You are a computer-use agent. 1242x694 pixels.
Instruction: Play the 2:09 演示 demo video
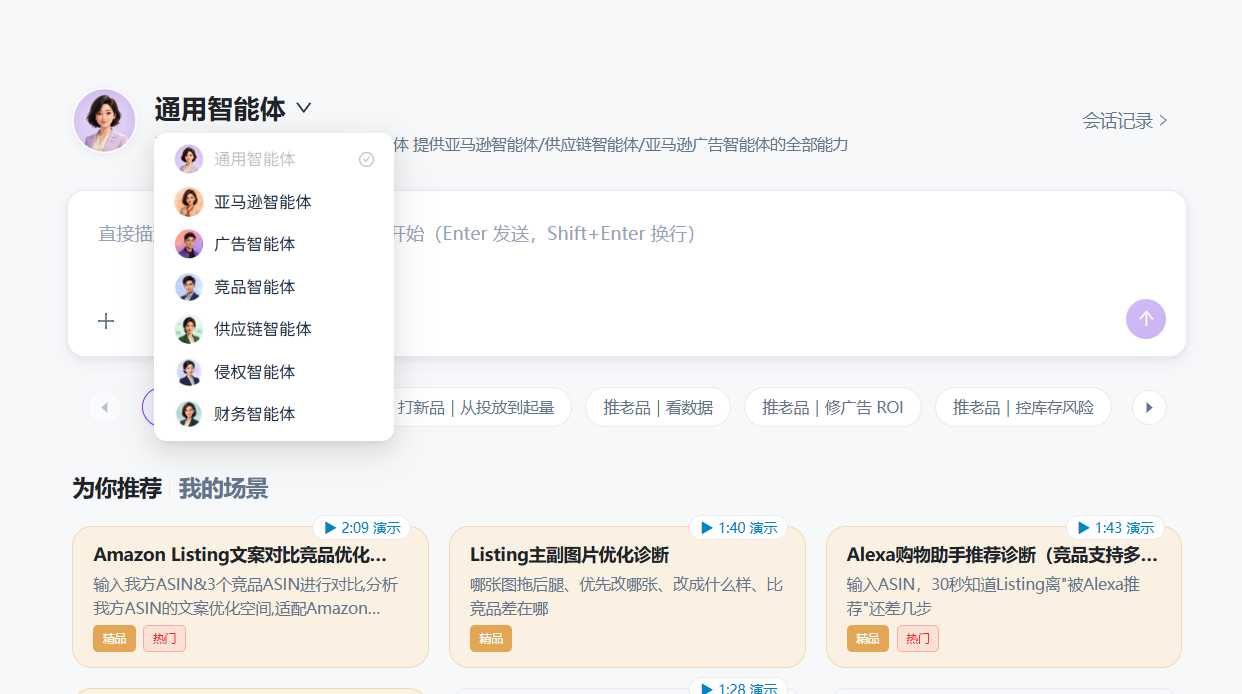tap(362, 528)
